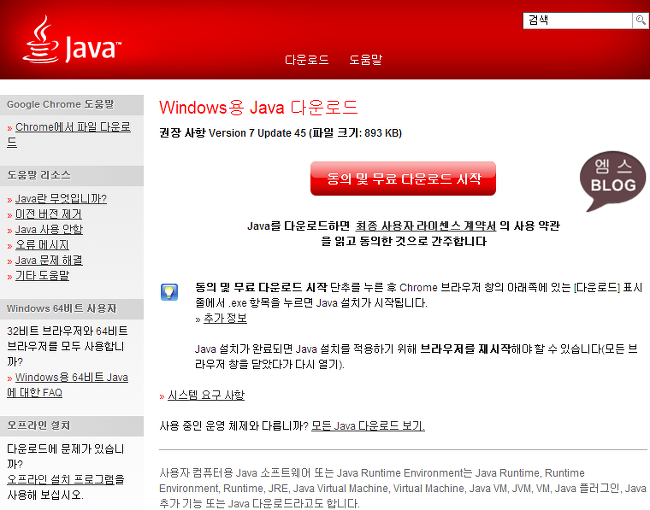Open Java 사용 안함 link
This screenshot has height=510, width=650.
49,229
